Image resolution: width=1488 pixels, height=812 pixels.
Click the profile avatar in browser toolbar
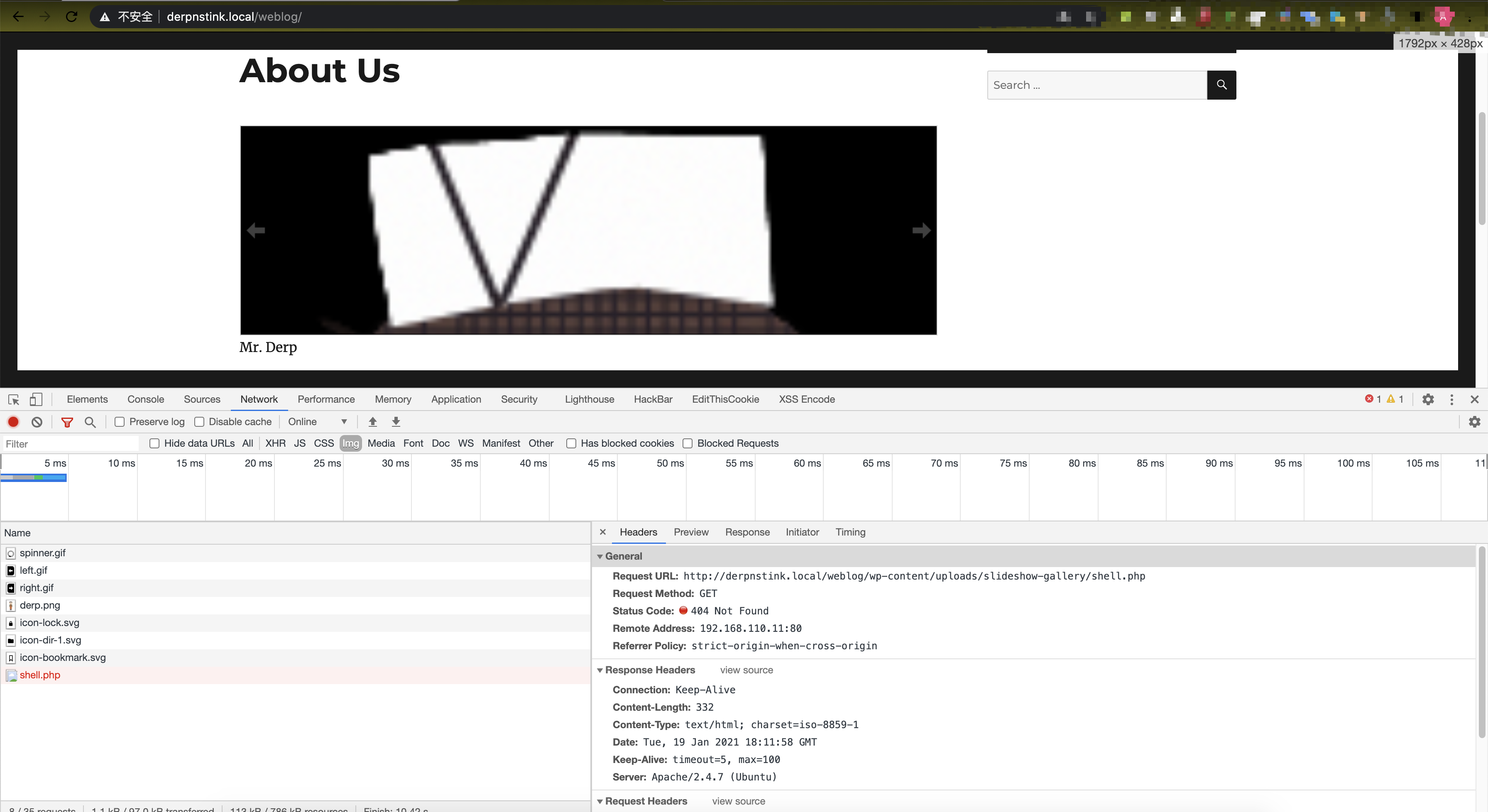(x=1443, y=17)
